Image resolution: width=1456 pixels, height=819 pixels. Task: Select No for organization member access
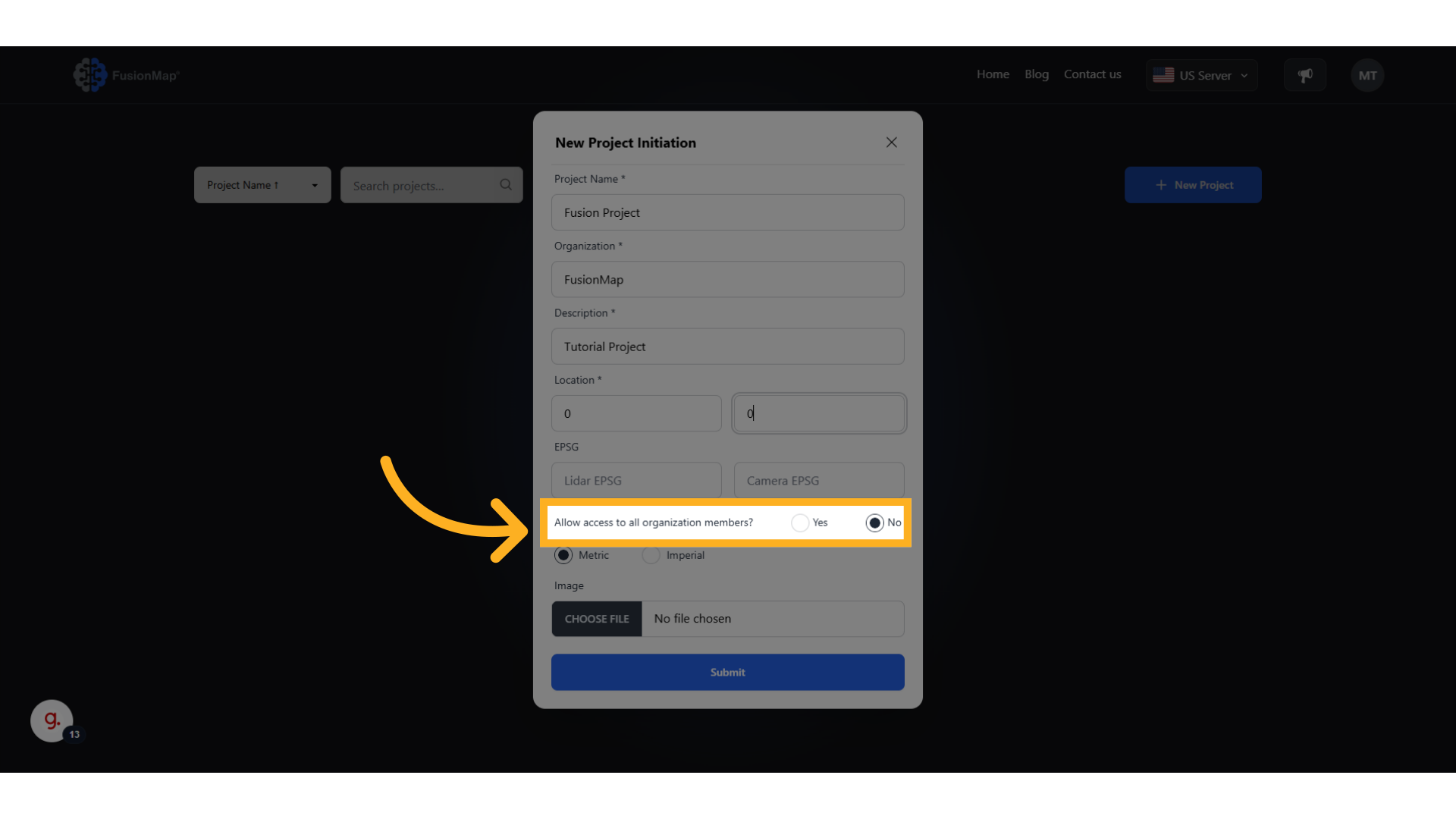pyautogui.click(x=874, y=522)
